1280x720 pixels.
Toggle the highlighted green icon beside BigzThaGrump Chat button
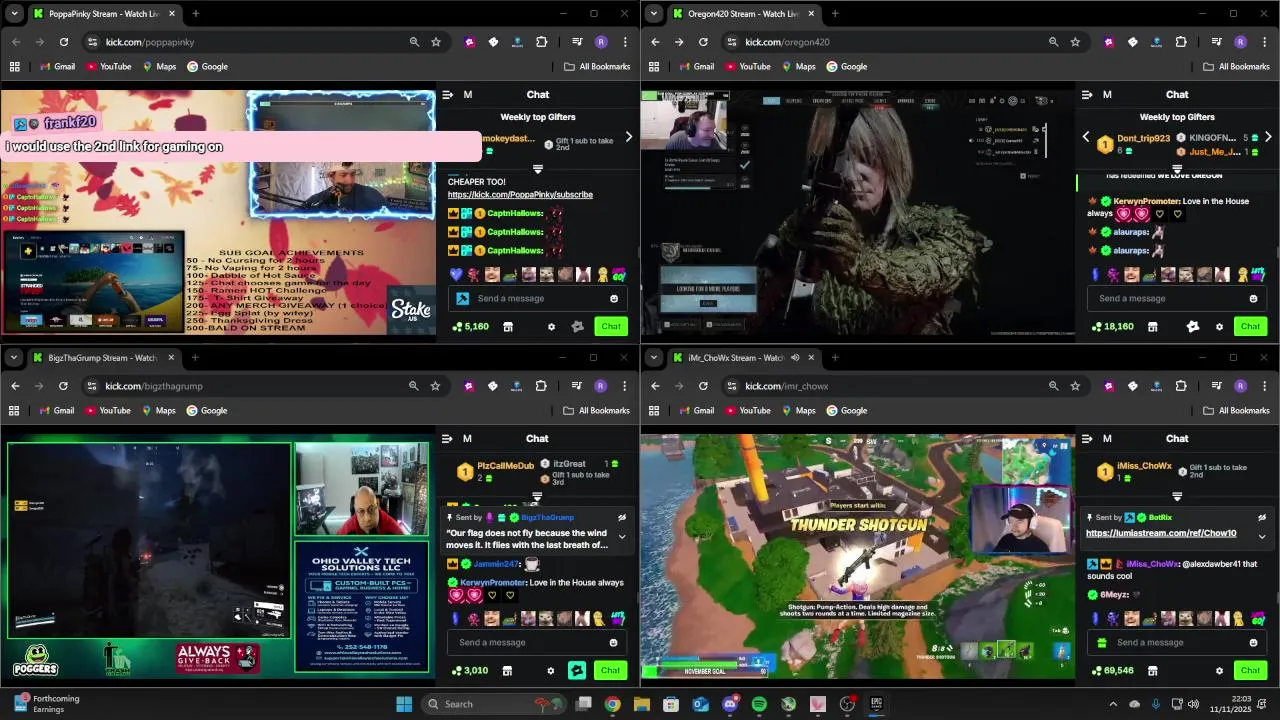coord(577,670)
